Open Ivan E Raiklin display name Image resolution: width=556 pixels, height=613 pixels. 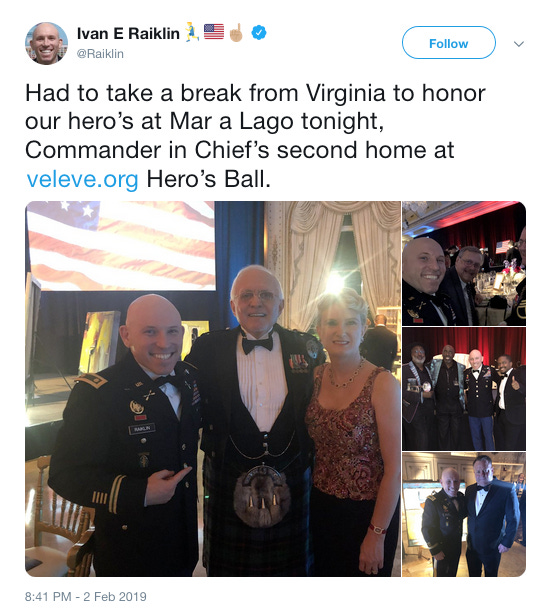[x=128, y=34]
